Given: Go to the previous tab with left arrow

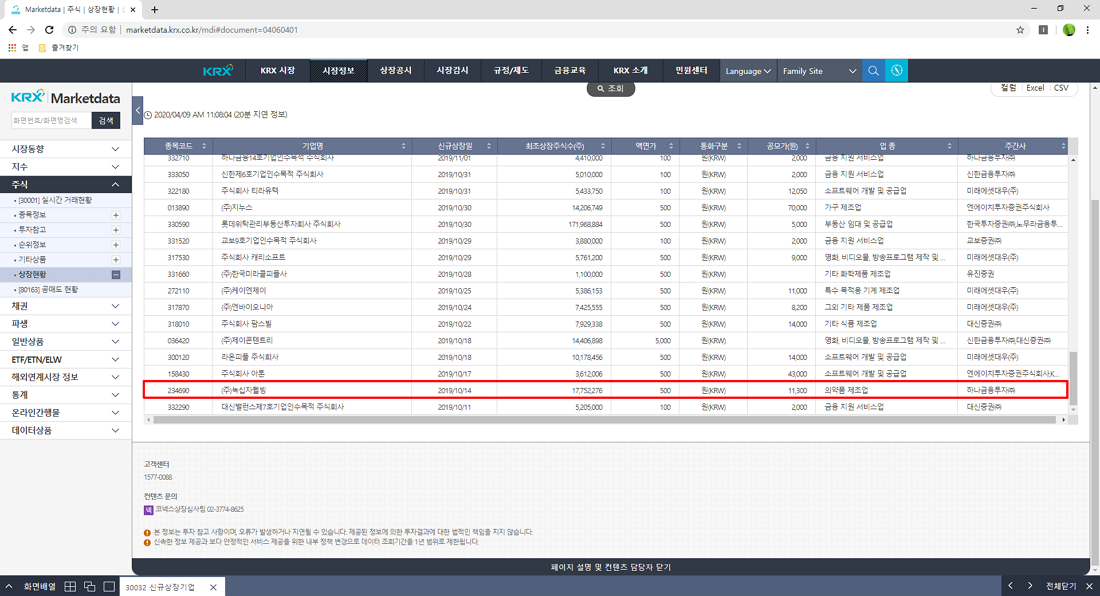Looking at the screenshot, I should [x=1010, y=586].
